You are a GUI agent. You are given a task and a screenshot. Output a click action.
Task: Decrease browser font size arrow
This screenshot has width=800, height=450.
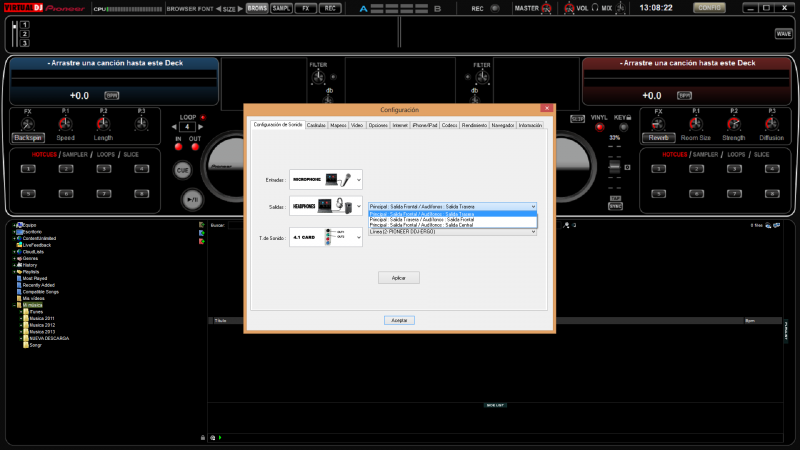click(x=218, y=9)
